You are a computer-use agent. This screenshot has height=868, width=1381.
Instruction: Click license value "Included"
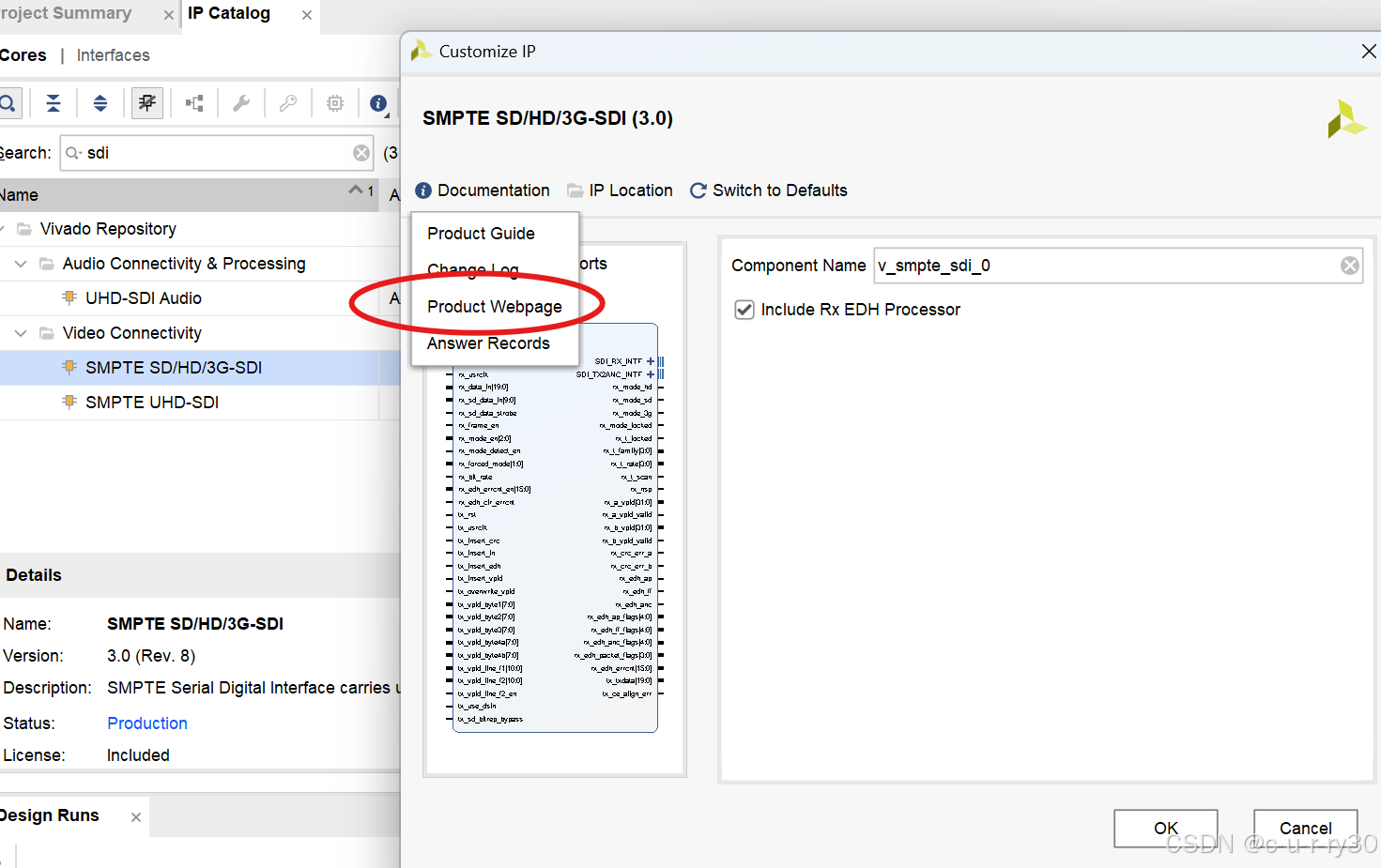click(x=138, y=755)
